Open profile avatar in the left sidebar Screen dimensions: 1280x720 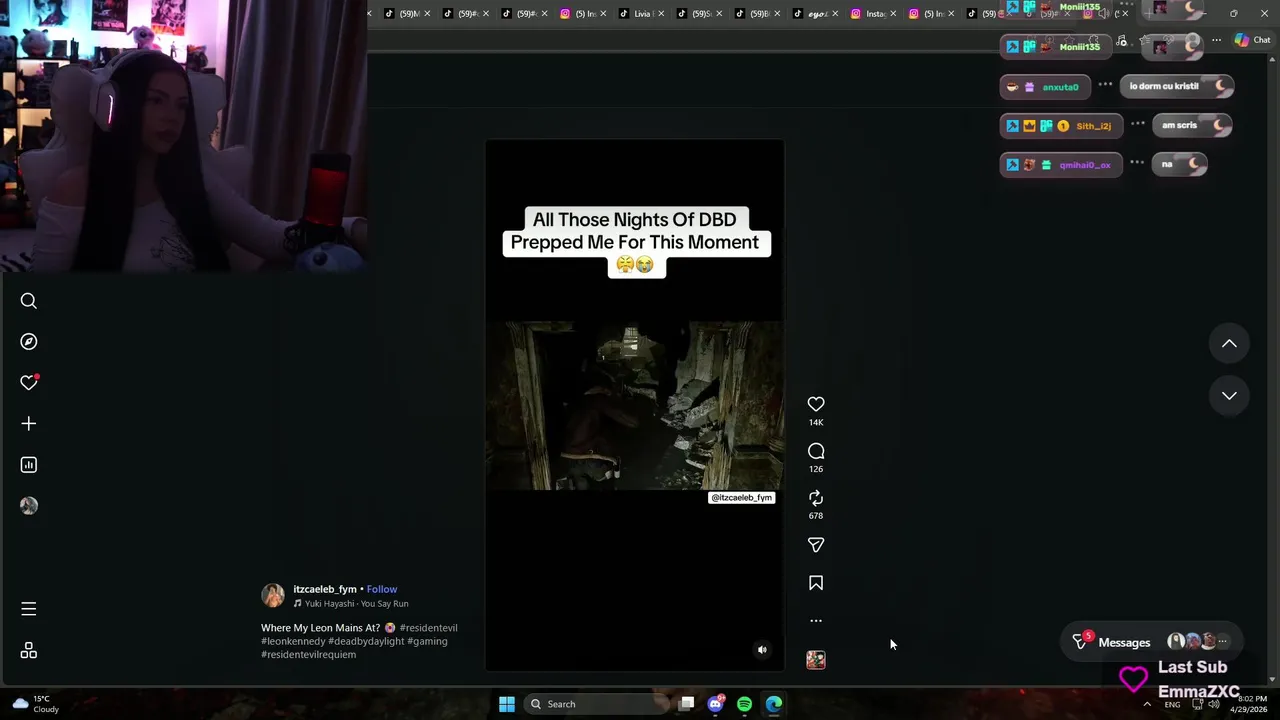pyautogui.click(x=29, y=506)
